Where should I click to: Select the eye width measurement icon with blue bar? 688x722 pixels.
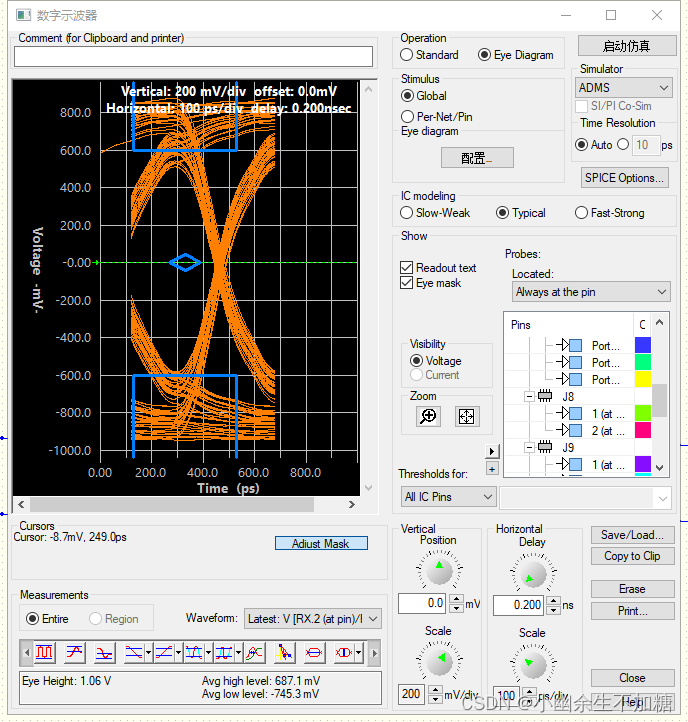[344, 652]
